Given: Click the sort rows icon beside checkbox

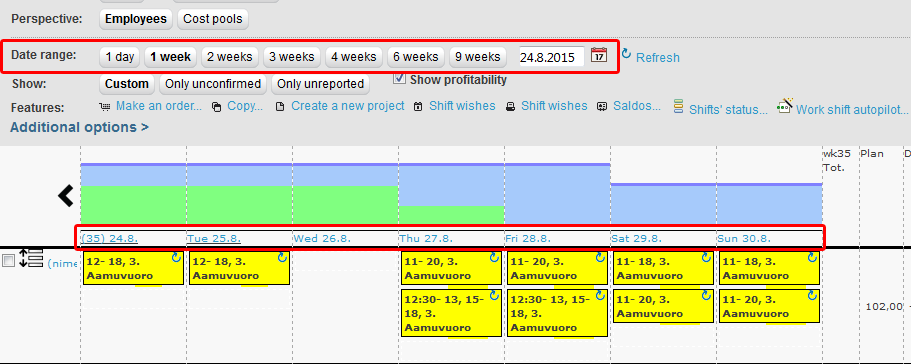Looking at the screenshot, I should coord(31,258).
